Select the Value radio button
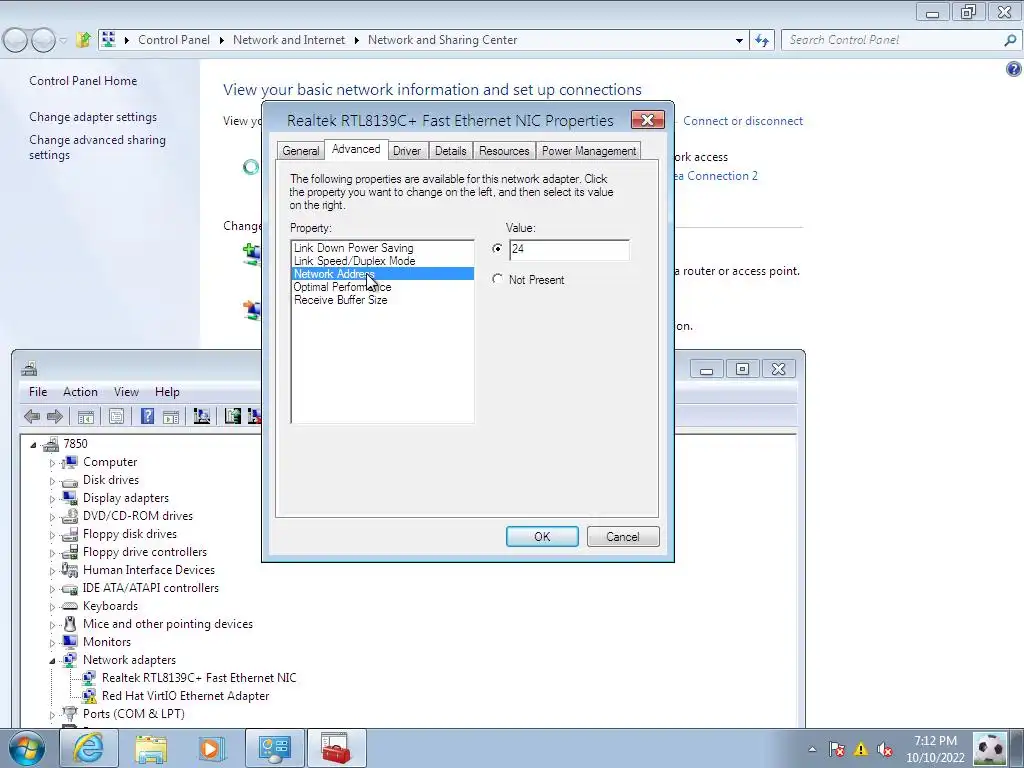The width and height of the screenshot is (1024, 768). point(498,248)
